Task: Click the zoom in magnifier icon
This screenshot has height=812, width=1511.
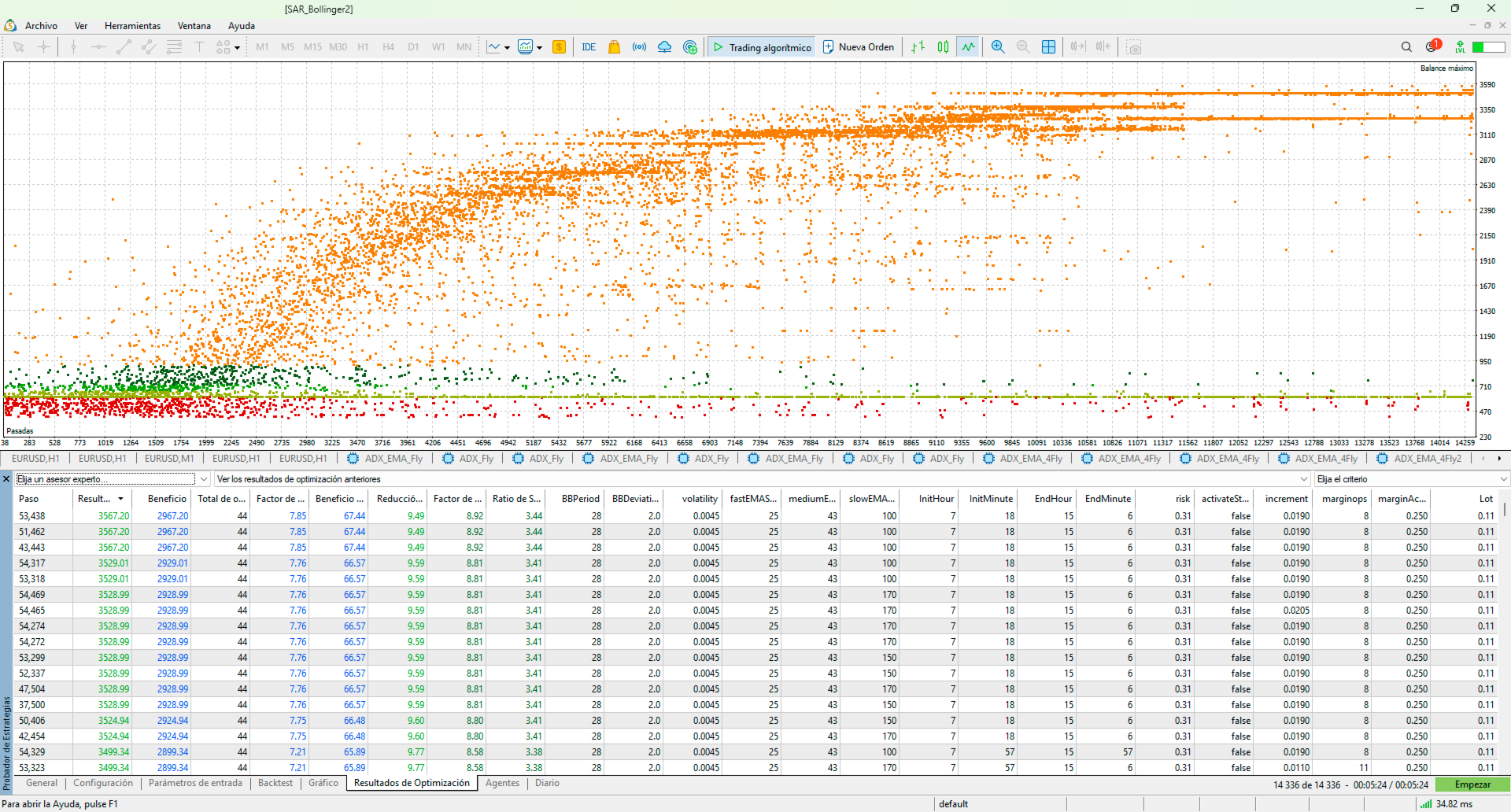Action: click(x=998, y=47)
